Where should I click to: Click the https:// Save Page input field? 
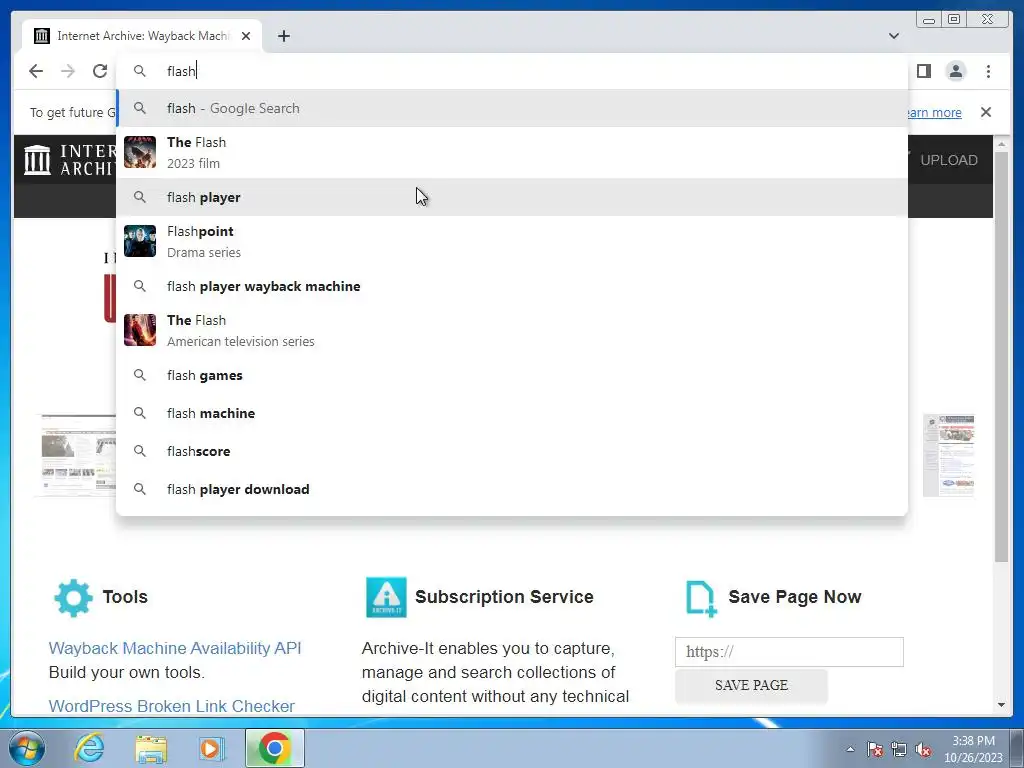tap(789, 652)
